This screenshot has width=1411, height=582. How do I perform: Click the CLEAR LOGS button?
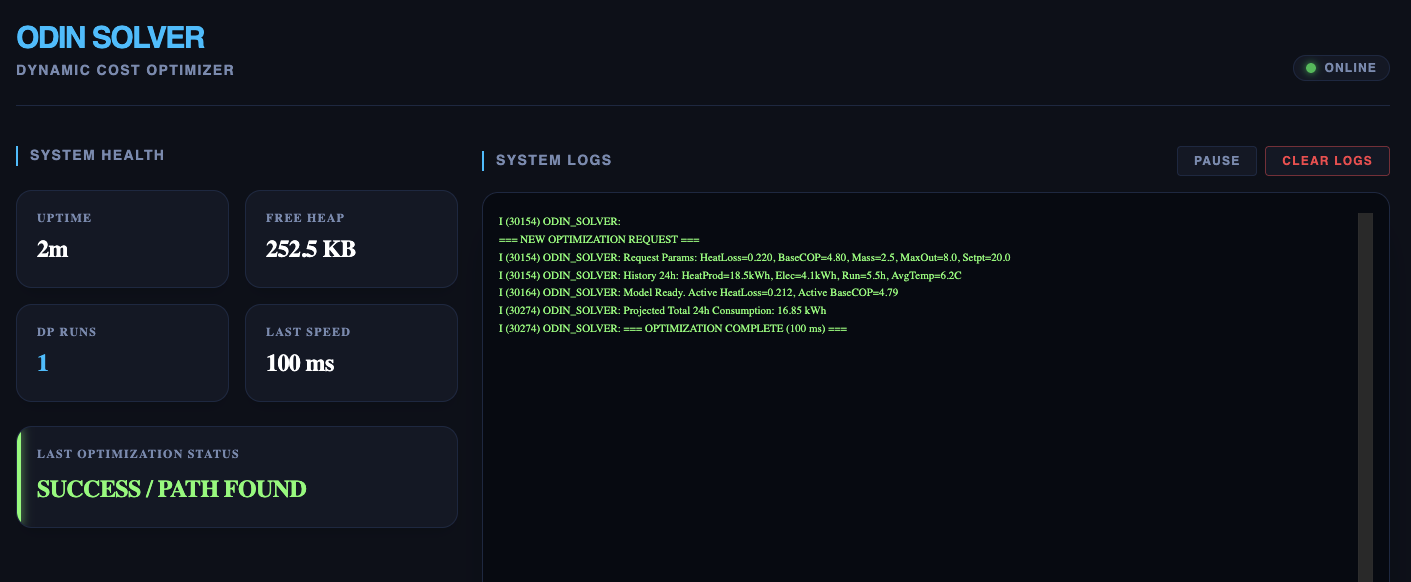(x=1326, y=161)
